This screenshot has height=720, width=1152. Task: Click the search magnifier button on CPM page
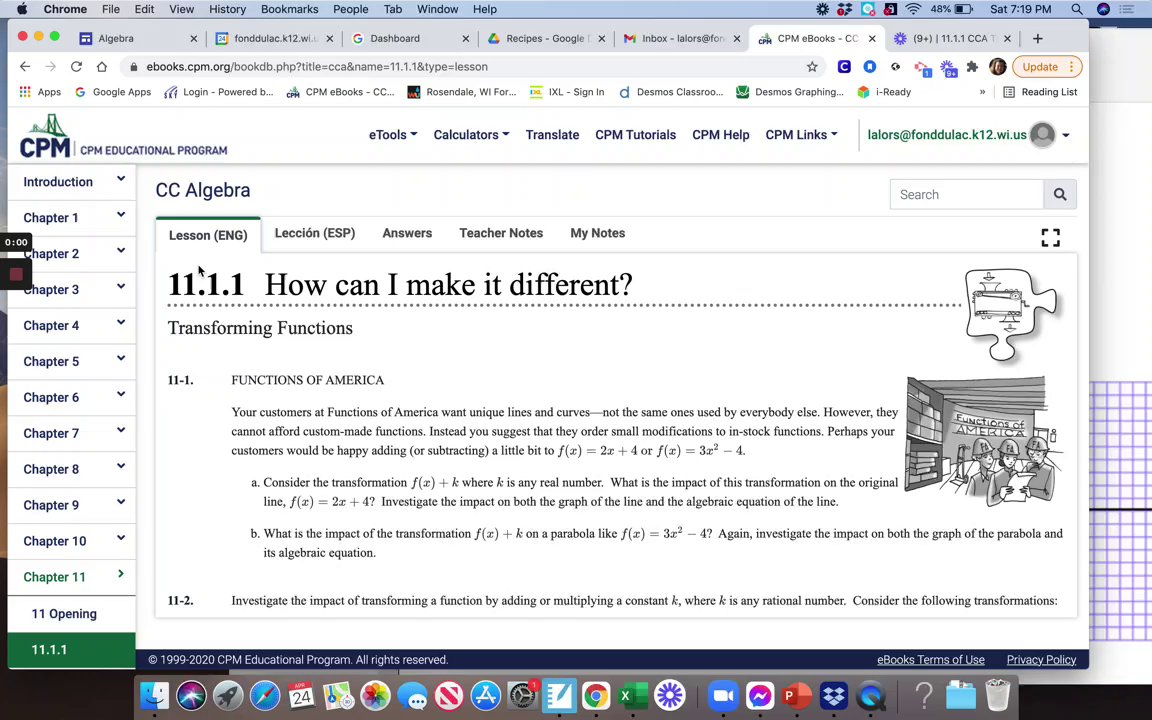pyautogui.click(x=1059, y=194)
